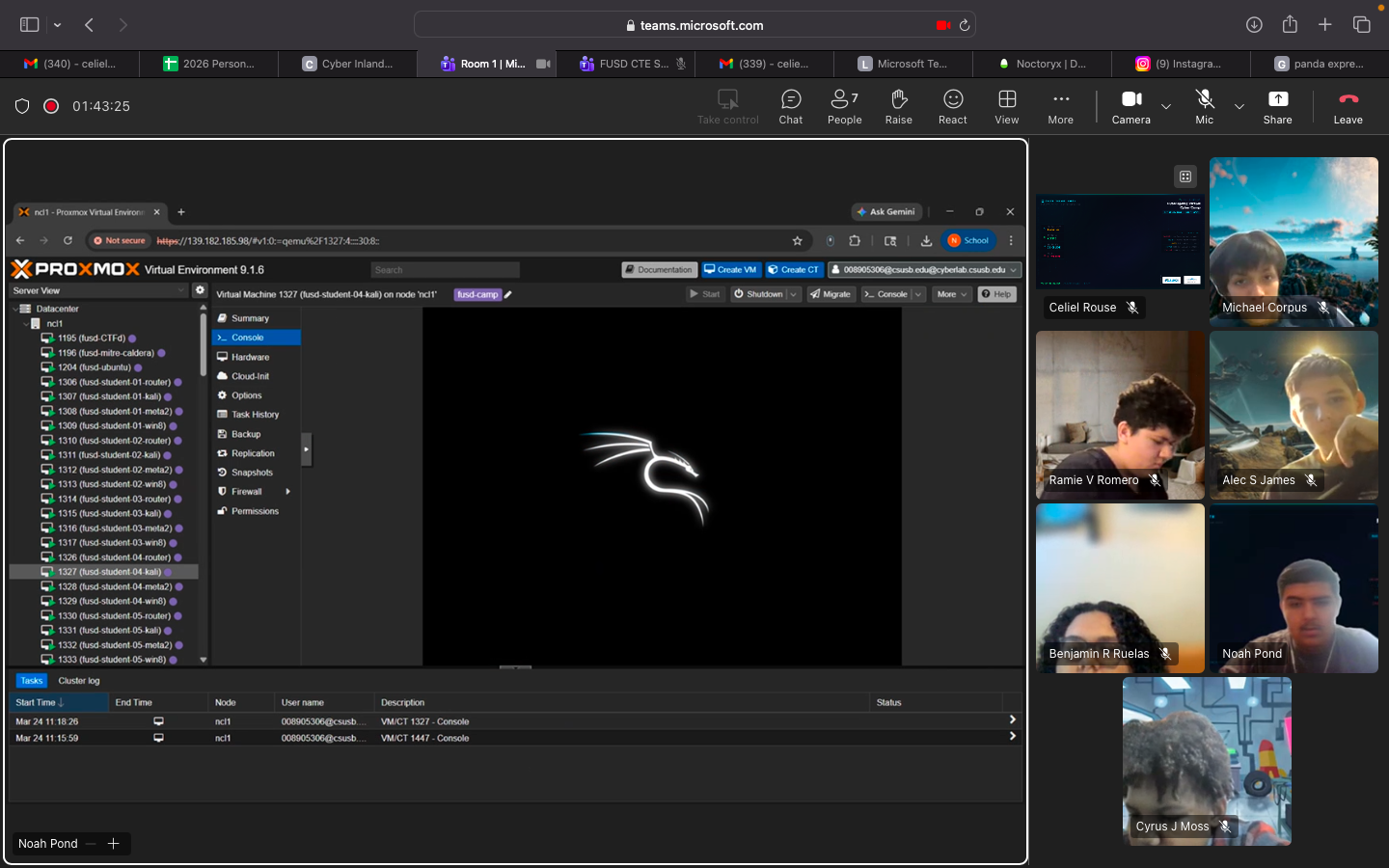Toggle the Safari sidebar
The height and width of the screenshot is (868, 1389).
(x=30, y=25)
